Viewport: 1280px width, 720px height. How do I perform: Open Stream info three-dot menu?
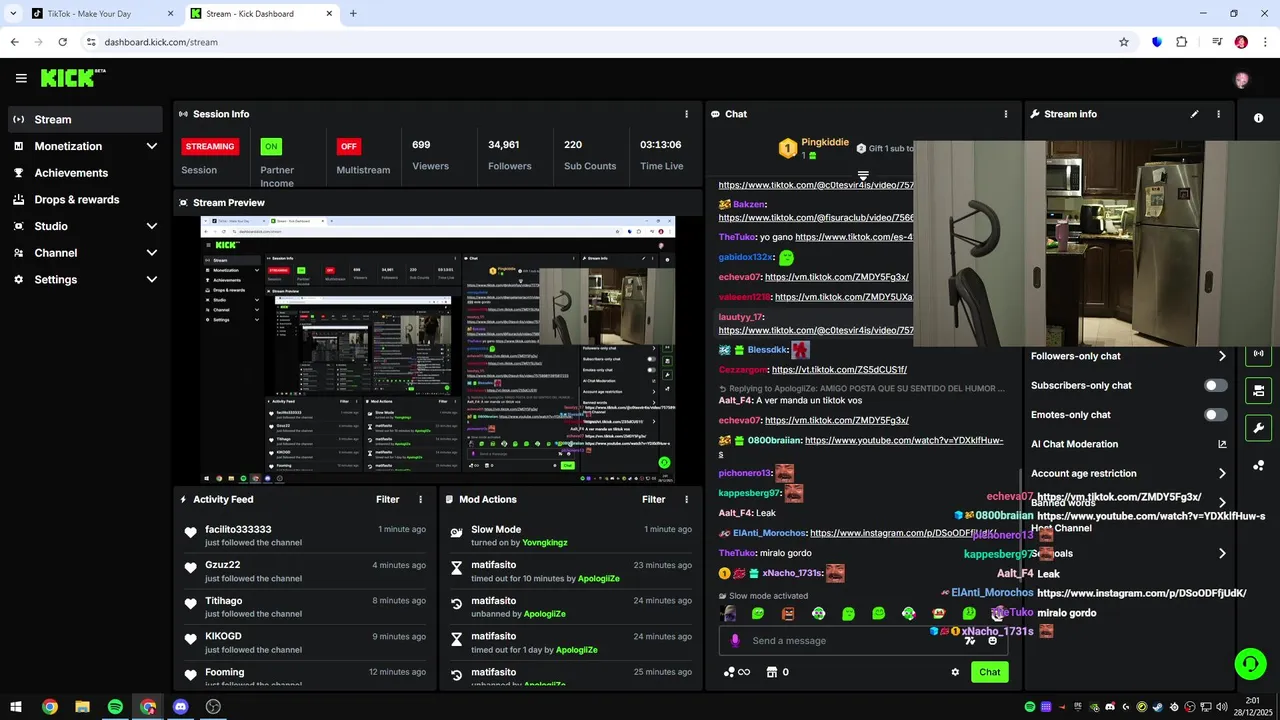(1218, 114)
